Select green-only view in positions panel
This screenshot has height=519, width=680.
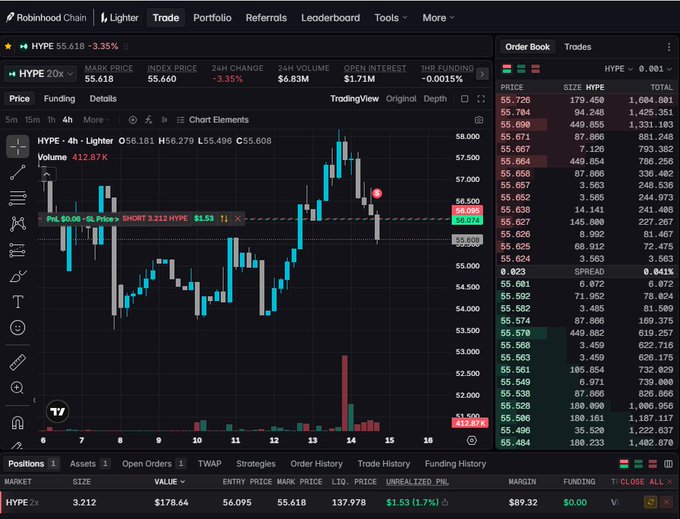pyautogui.click(x=638, y=464)
